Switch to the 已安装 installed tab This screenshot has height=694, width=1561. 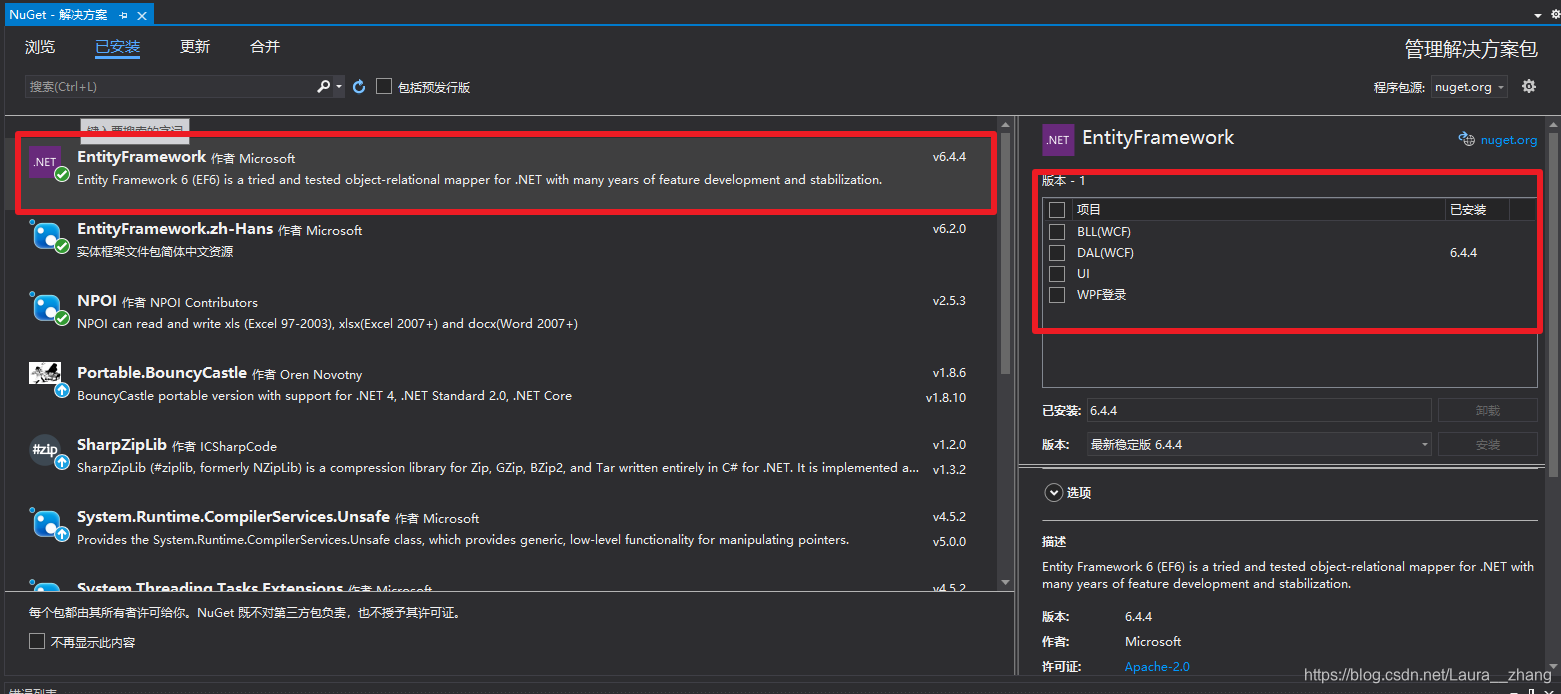[117, 47]
